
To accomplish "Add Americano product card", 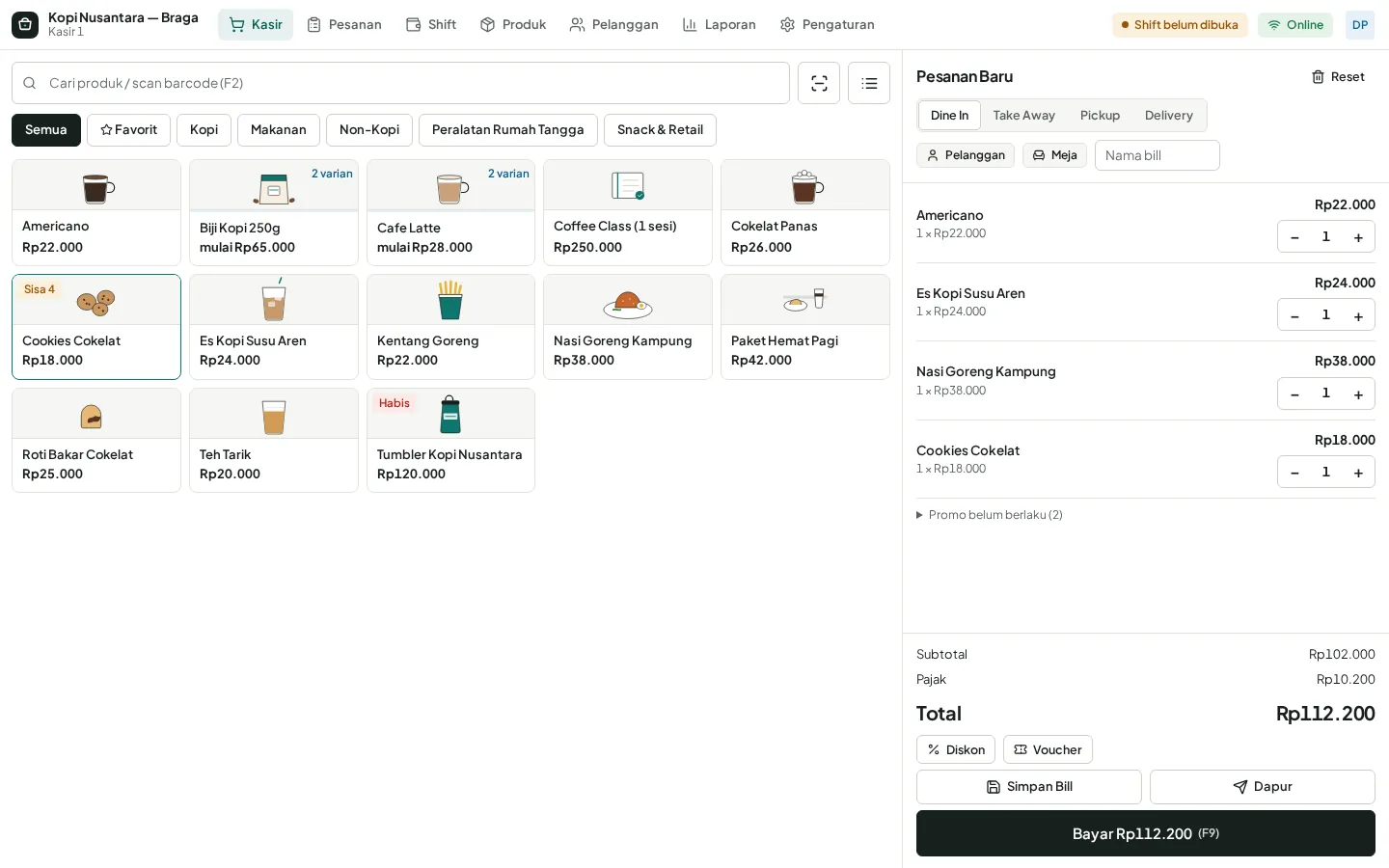I will click(x=96, y=212).
